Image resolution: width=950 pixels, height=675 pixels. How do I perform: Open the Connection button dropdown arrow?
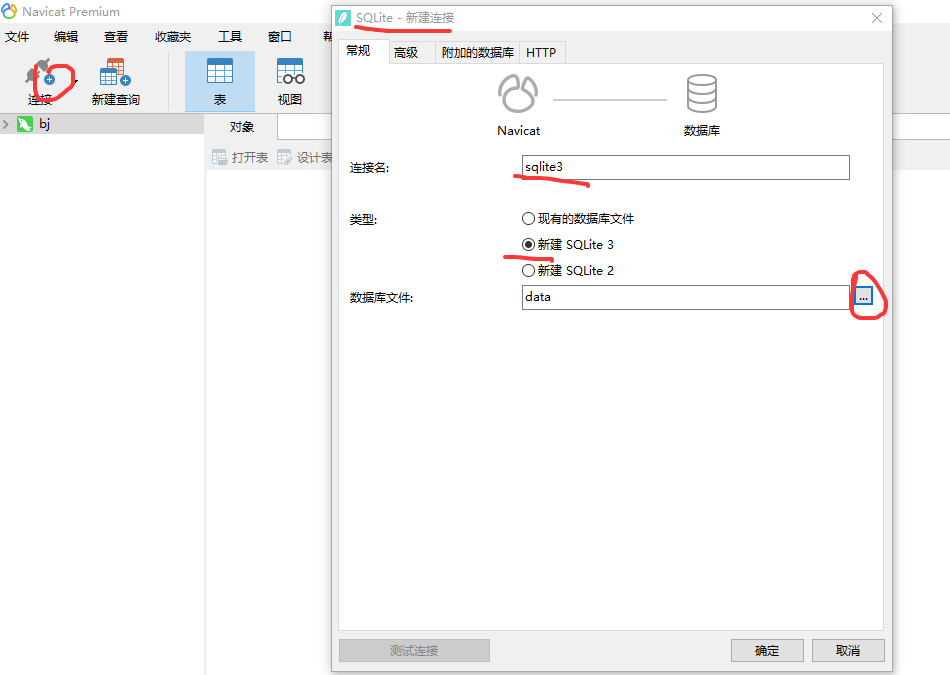pos(75,81)
